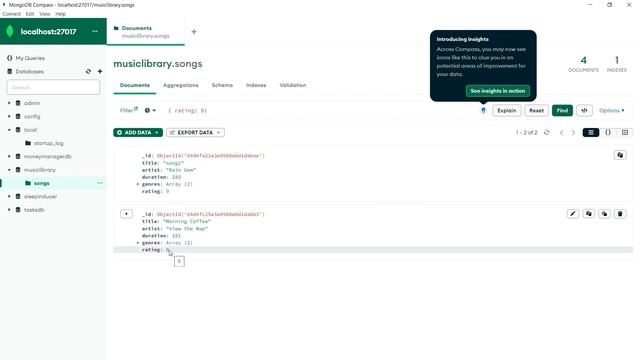Refresh the documents result list
This screenshot has height=360, width=640.
pyautogui.click(x=547, y=133)
